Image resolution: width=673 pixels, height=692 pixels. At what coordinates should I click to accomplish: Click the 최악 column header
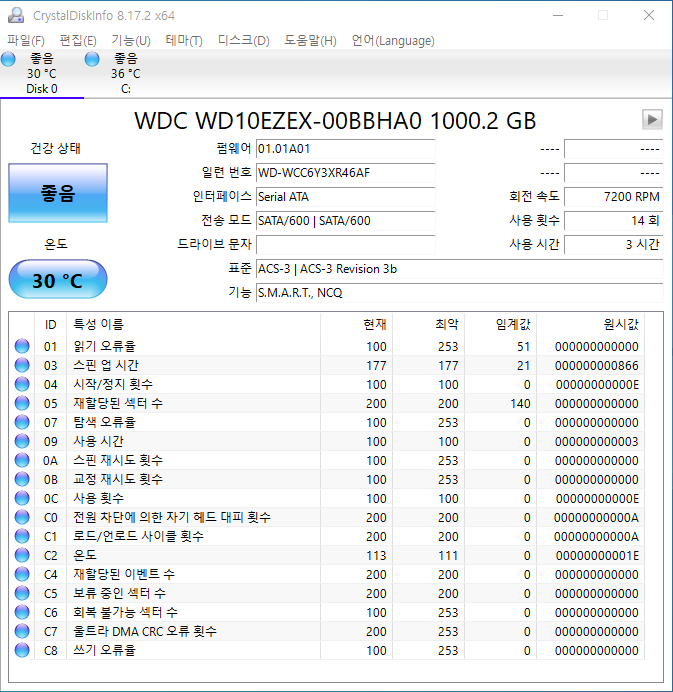(x=429, y=325)
